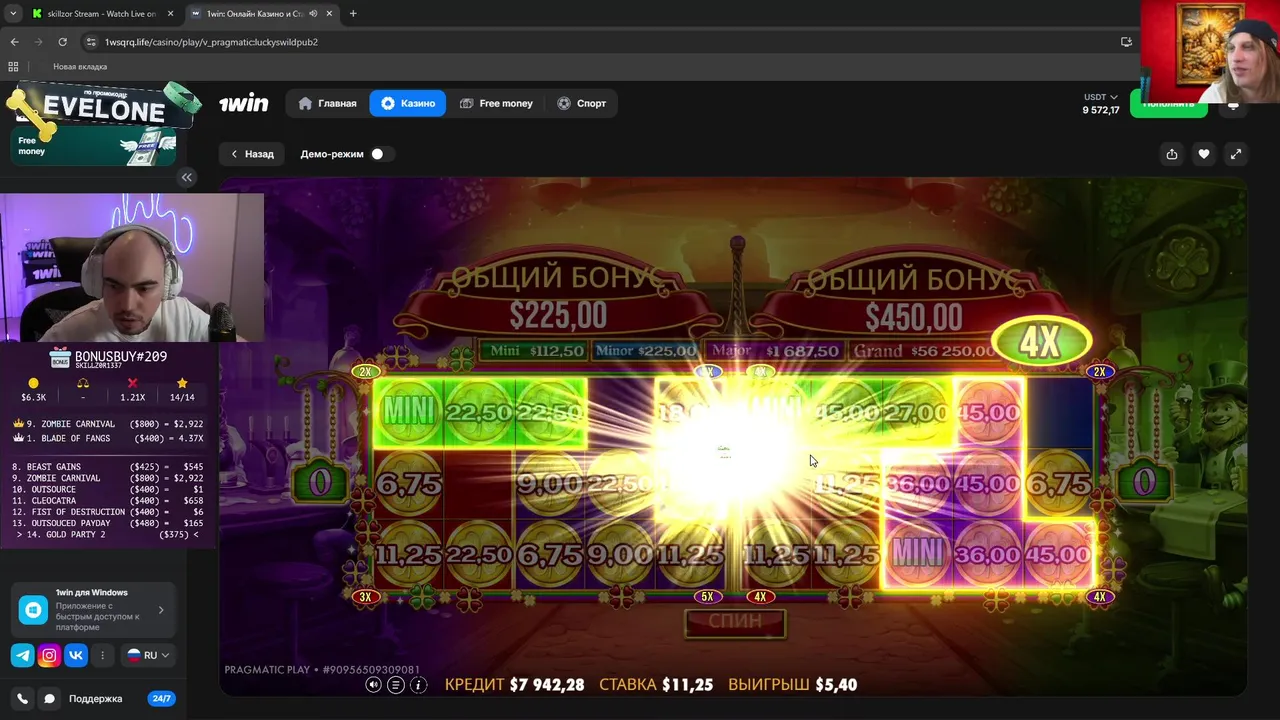
Task: Click the Major $1 687,50 jackpot label
Action: pyautogui.click(x=775, y=351)
